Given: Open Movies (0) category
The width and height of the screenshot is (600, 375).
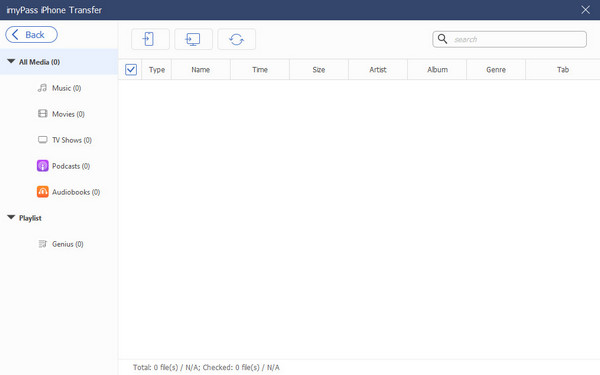Looking at the screenshot, I should coord(68,114).
